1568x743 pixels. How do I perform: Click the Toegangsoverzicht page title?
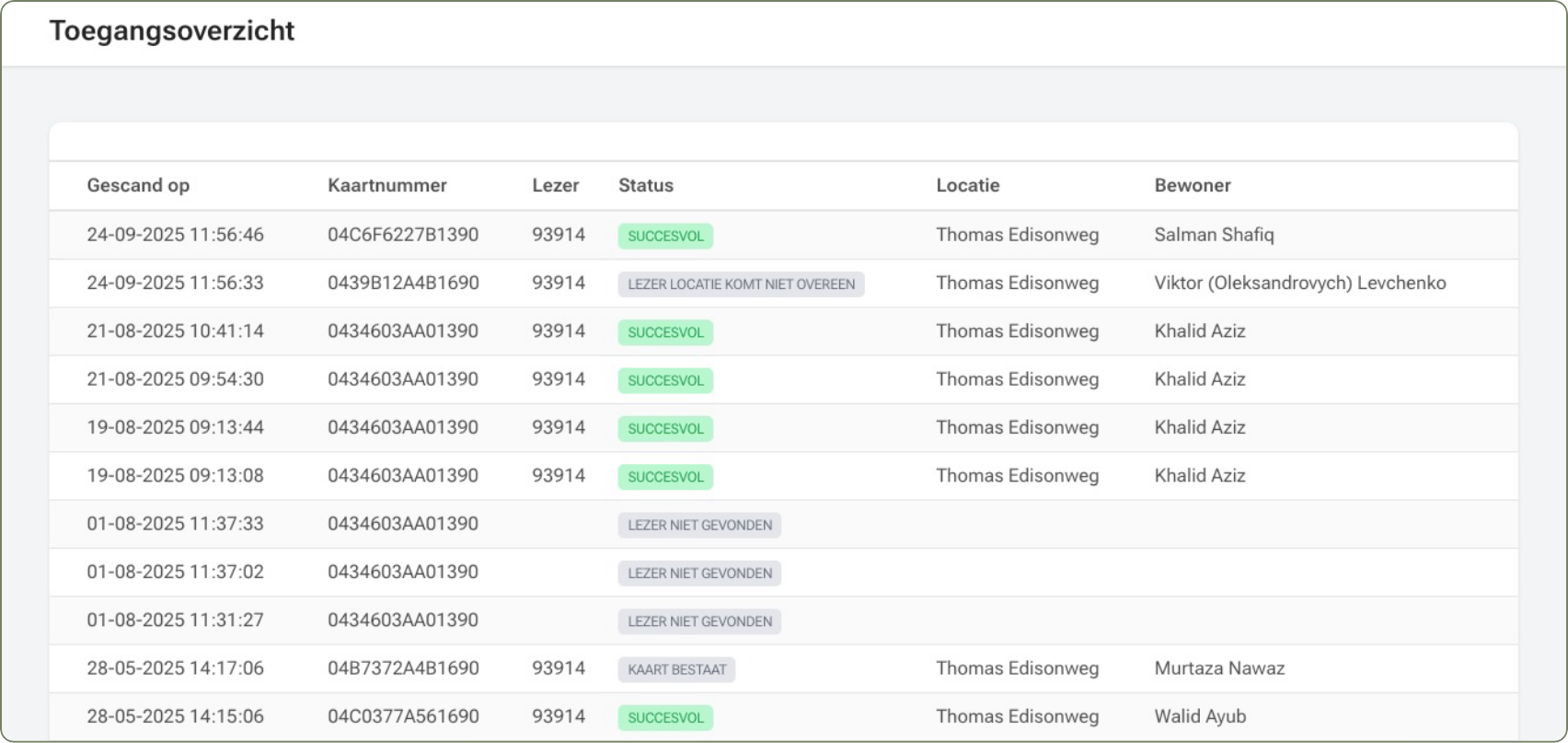tap(172, 31)
